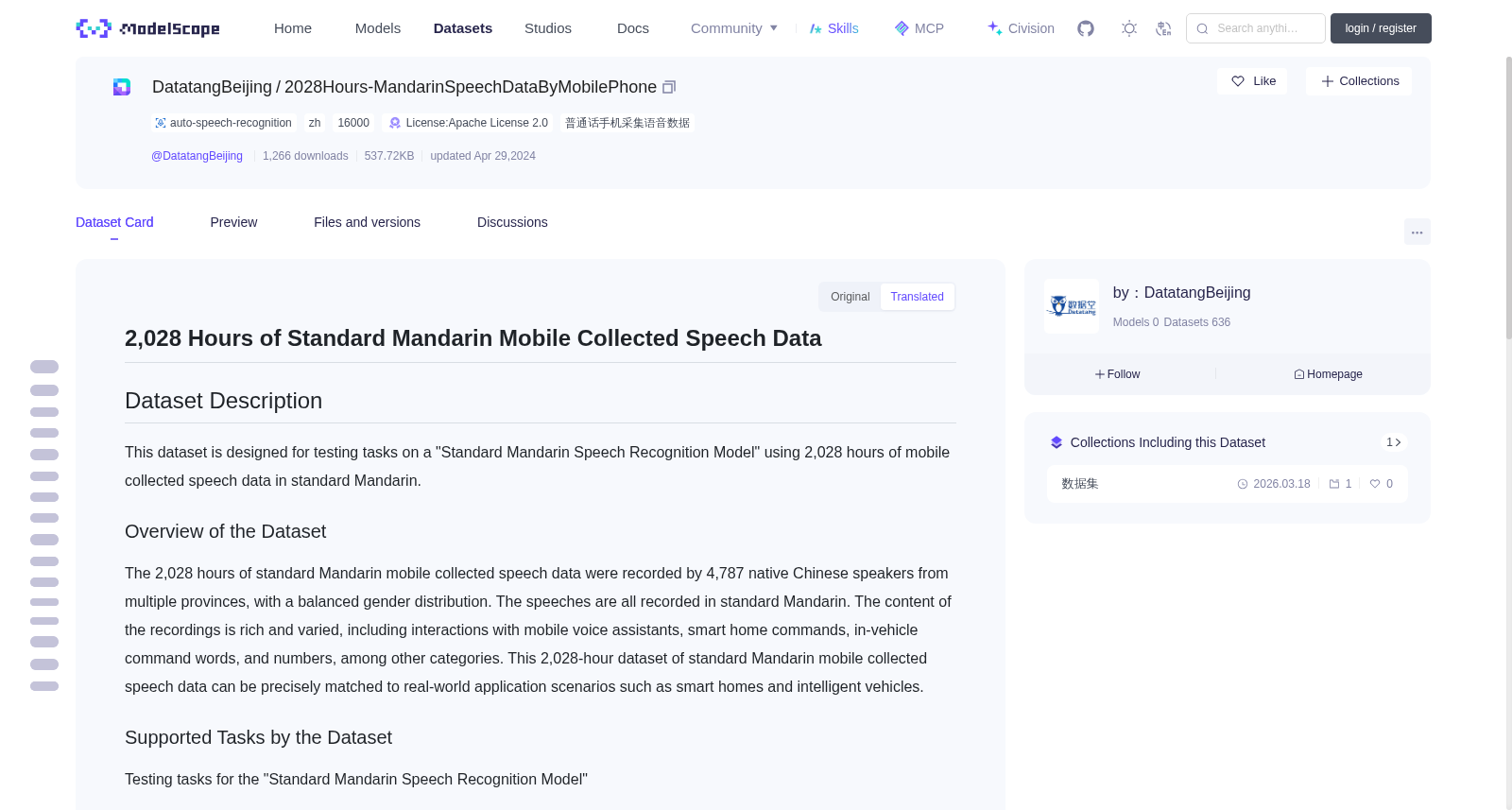This screenshot has height=810, width=1512.
Task: Open the Models nav item
Action: [x=378, y=28]
